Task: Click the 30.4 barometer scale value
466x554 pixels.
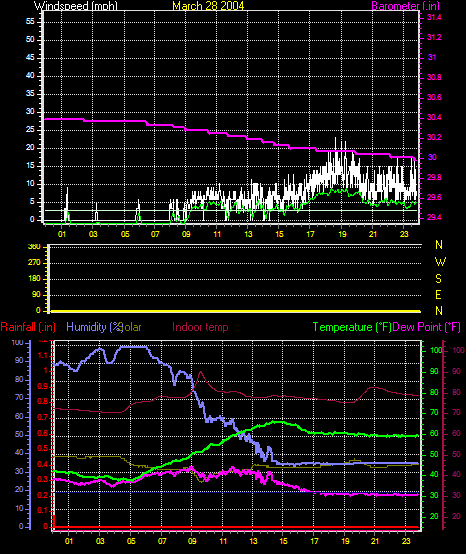Action: coord(434,117)
